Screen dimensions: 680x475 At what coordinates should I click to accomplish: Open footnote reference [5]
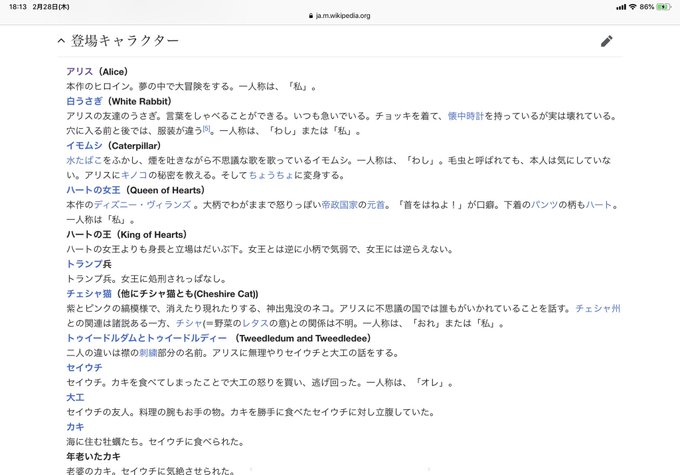click(206, 128)
